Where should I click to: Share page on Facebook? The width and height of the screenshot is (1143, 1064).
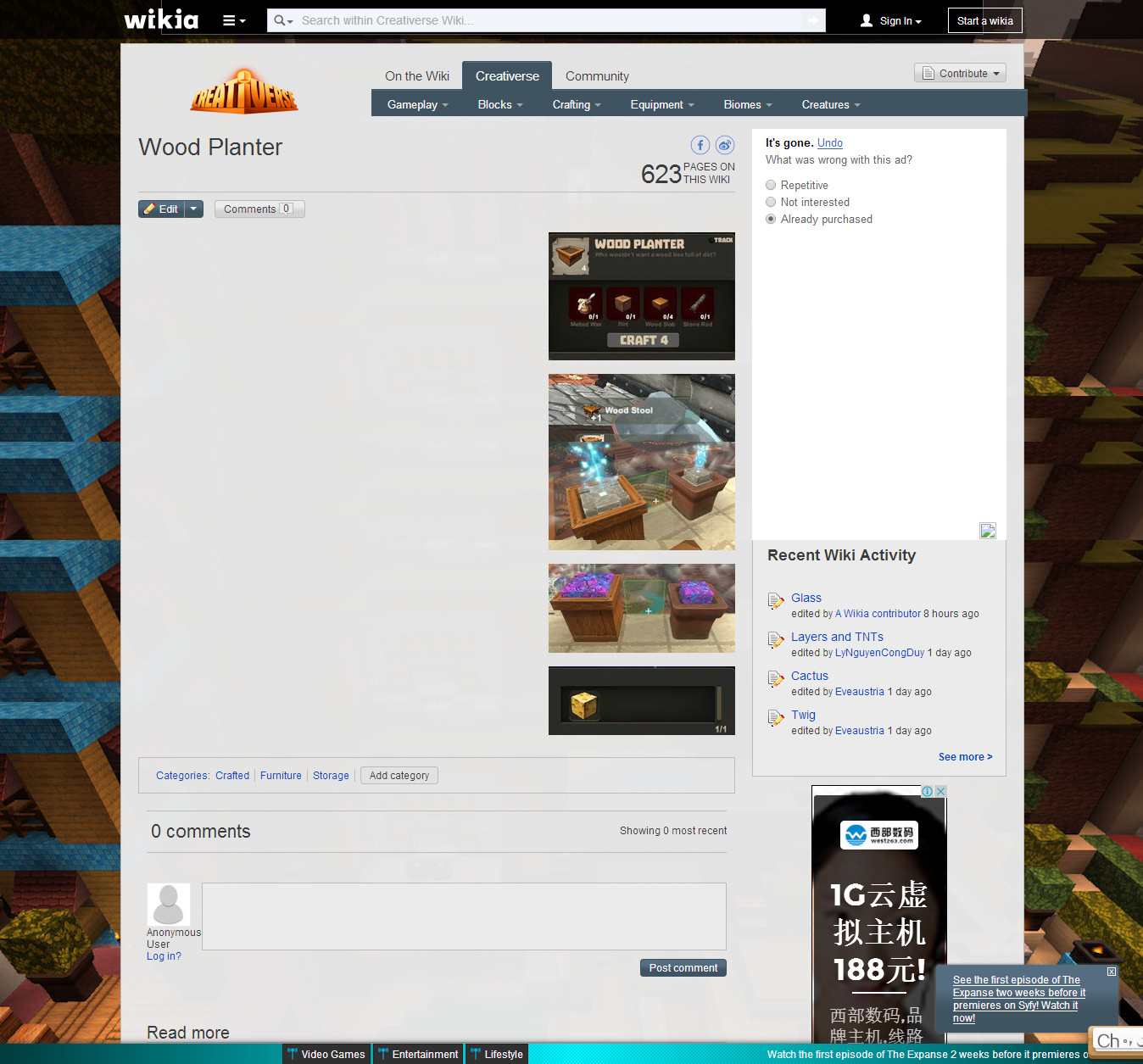click(x=700, y=145)
